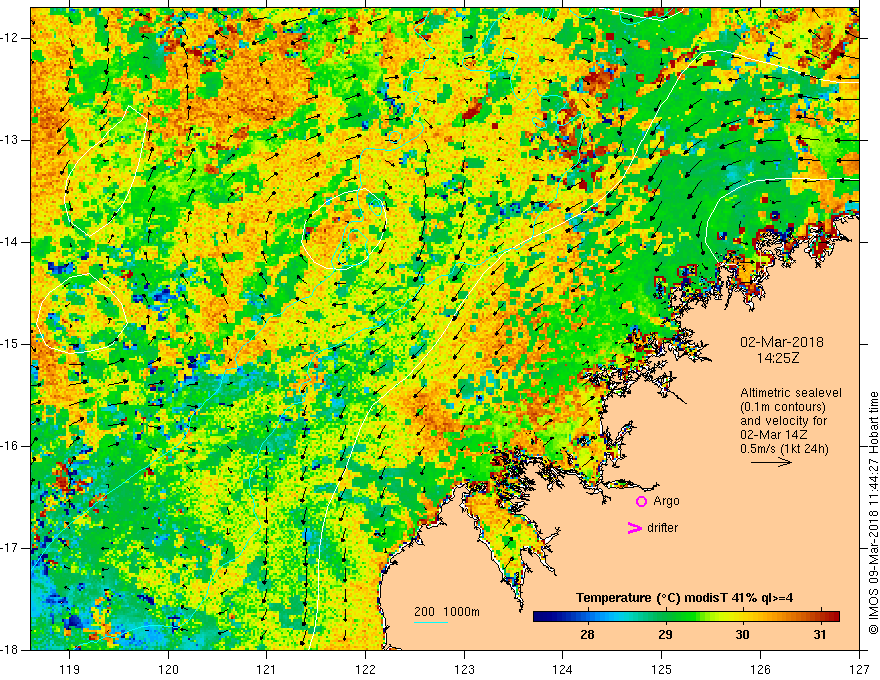The image size is (880, 680).
Task: Click the longitude axis label 121
Action: tap(267, 669)
